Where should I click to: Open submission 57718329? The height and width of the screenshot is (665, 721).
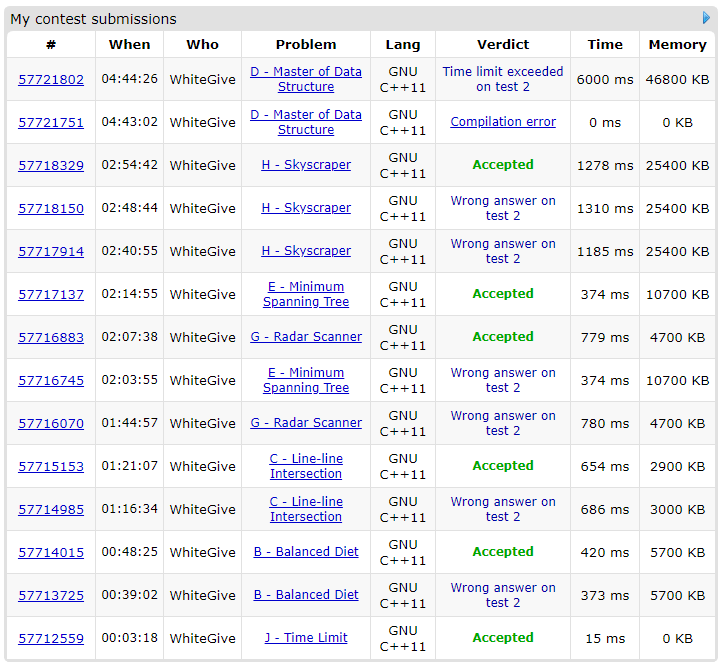coord(51,166)
